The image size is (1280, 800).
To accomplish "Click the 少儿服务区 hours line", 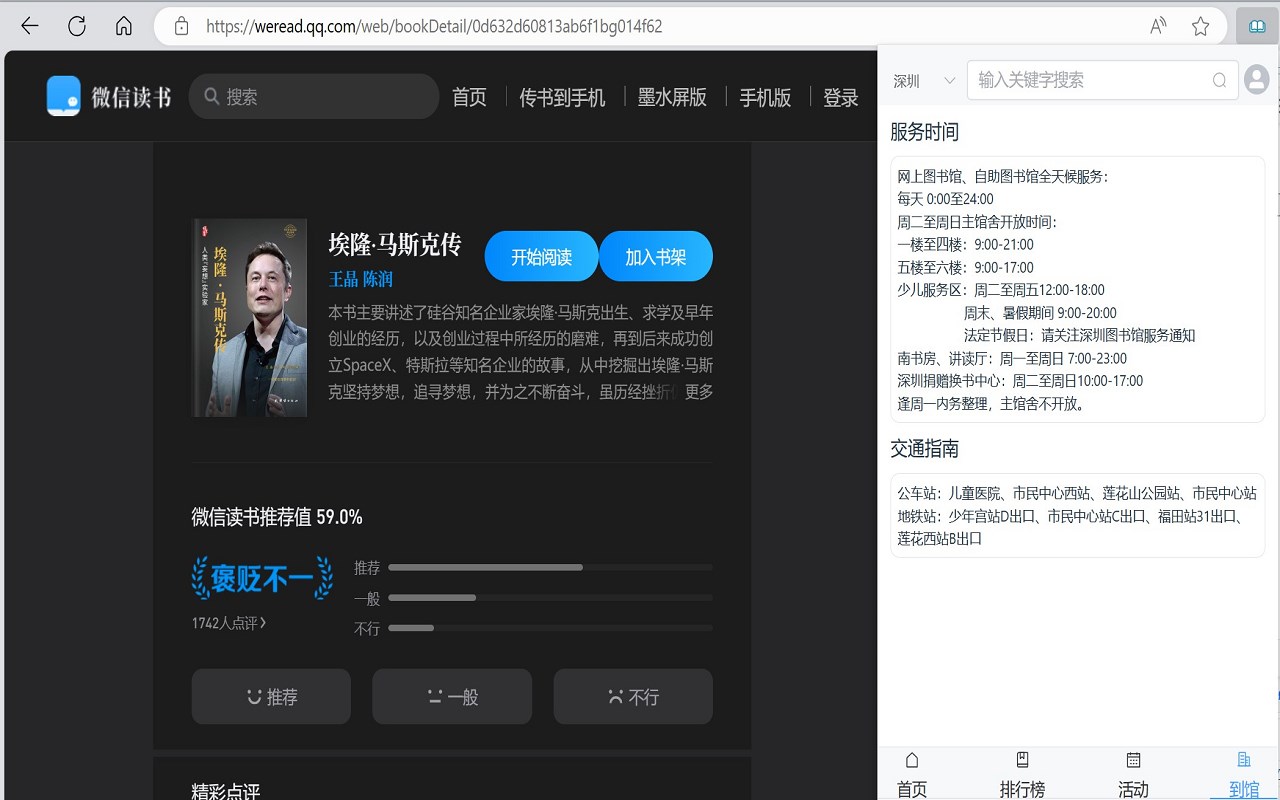I will pos(1001,290).
